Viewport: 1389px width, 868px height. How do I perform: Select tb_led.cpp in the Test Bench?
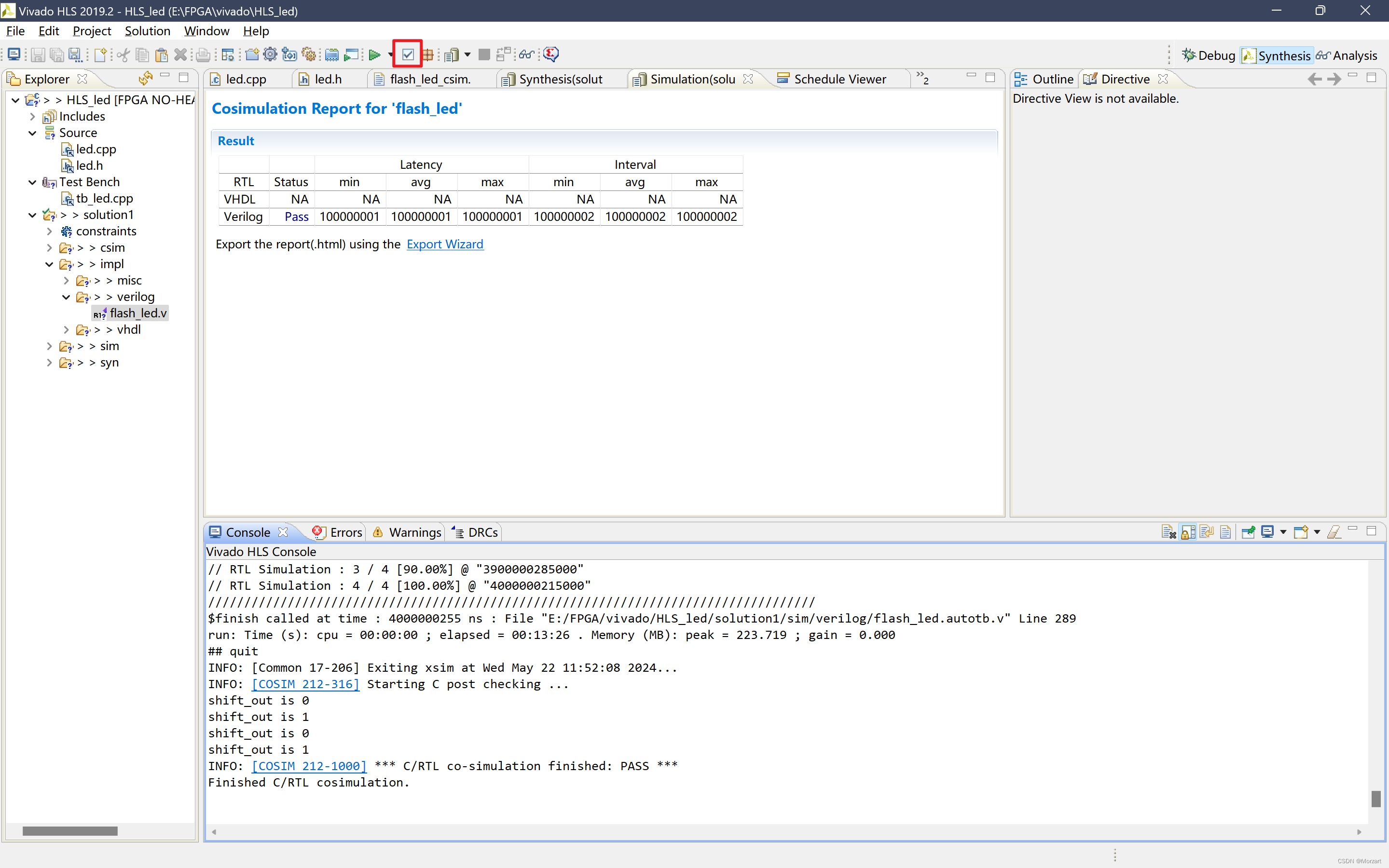tap(97, 199)
